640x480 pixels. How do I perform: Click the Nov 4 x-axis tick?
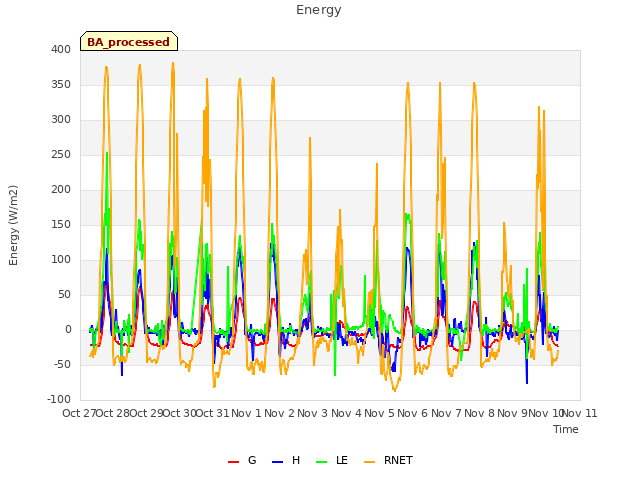tap(346, 413)
